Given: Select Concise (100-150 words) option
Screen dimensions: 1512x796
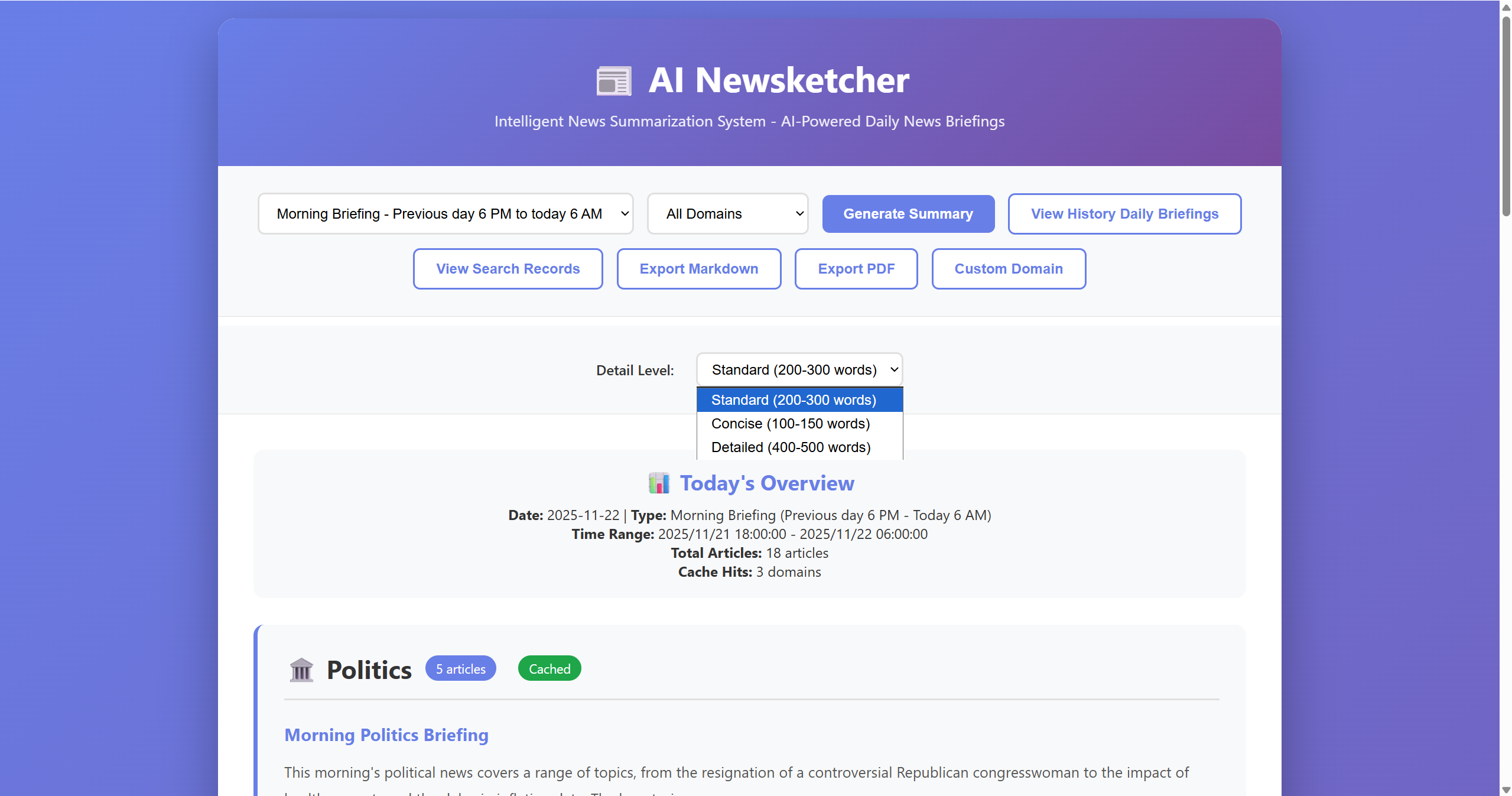Looking at the screenshot, I should click(790, 424).
